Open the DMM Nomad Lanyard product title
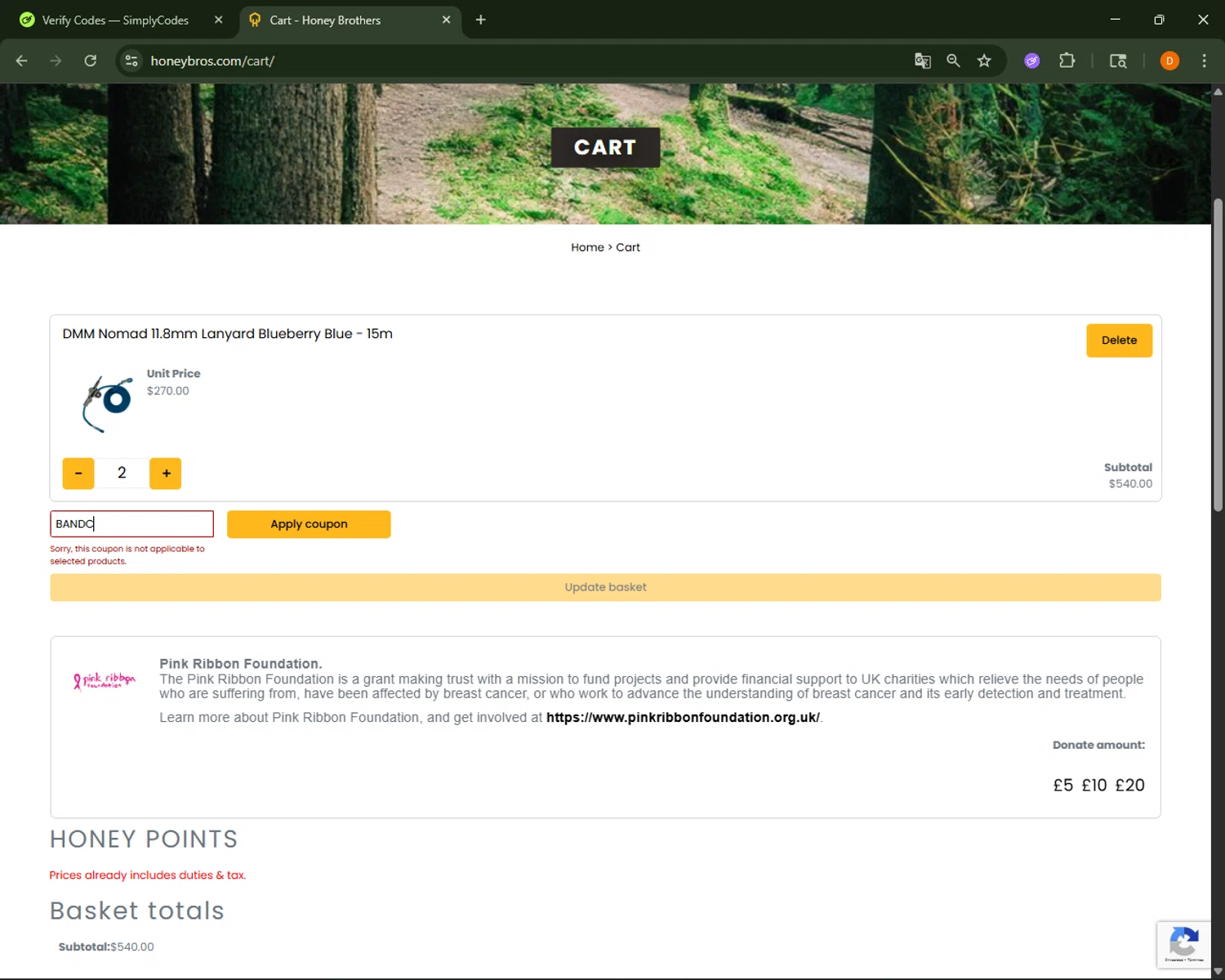Image resolution: width=1225 pixels, height=980 pixels. pyautogui.click(x=227, y=333)
